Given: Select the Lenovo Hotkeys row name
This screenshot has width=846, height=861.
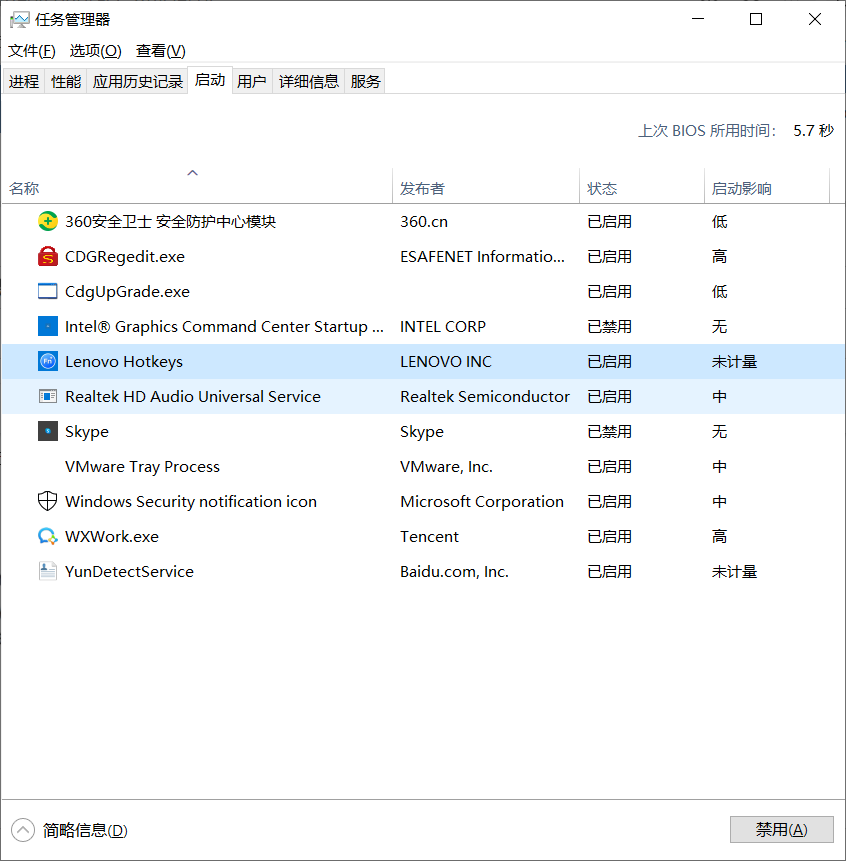Looking at the screenshot, I should tap(124, 361).
